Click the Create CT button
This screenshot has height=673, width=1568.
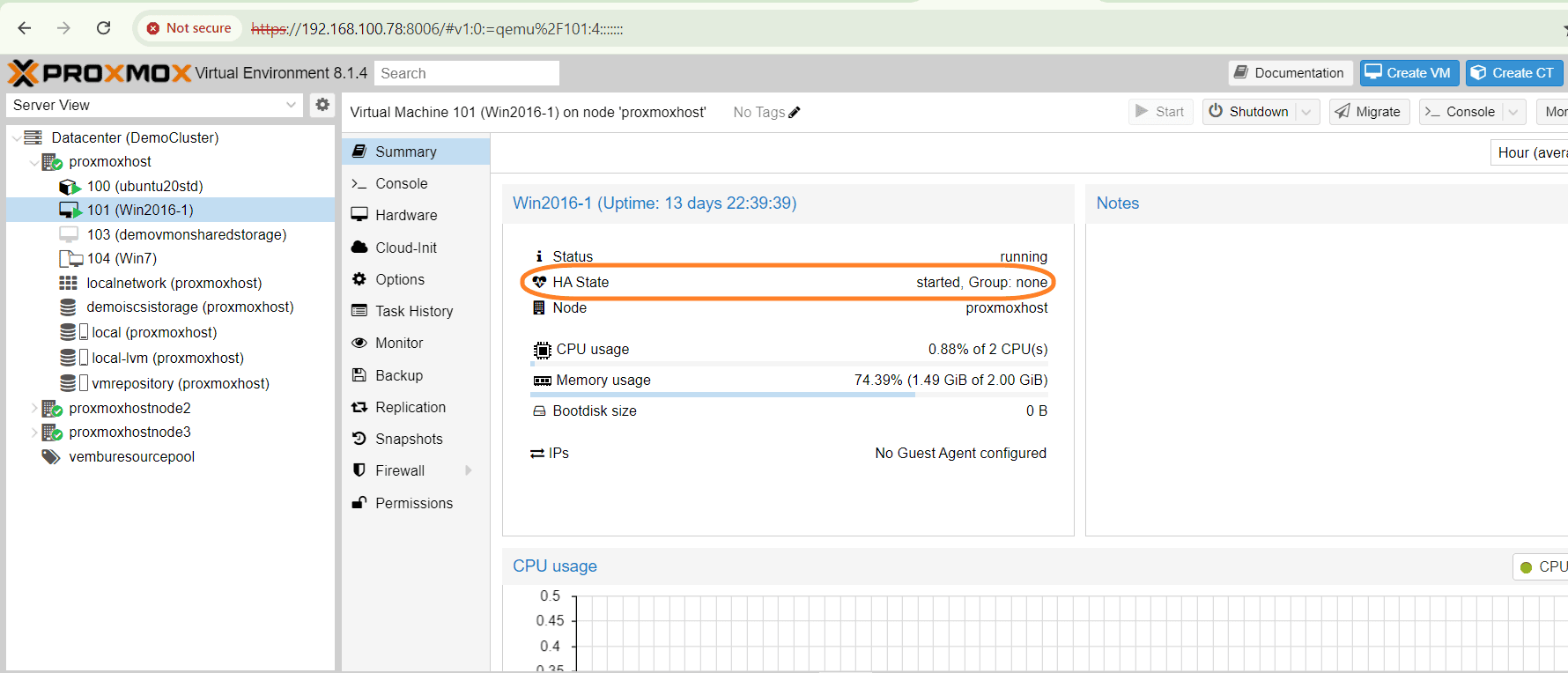1513,73
